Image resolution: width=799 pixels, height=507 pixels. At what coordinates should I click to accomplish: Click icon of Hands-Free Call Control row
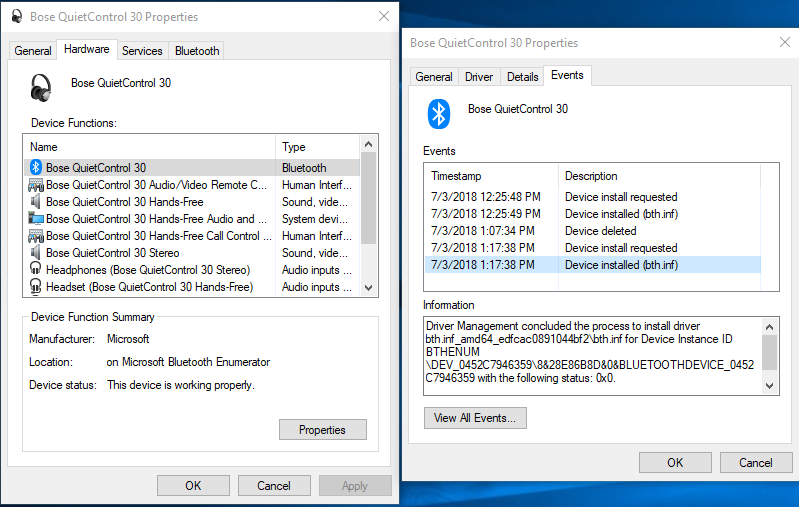point(36,236)
